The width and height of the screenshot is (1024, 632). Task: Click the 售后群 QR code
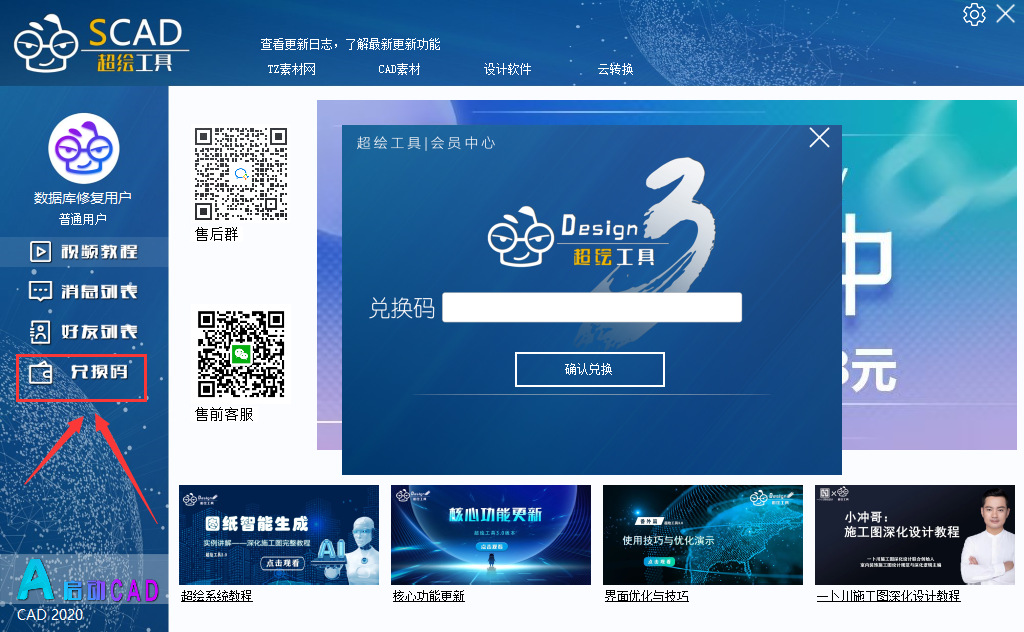click(241, 174)
